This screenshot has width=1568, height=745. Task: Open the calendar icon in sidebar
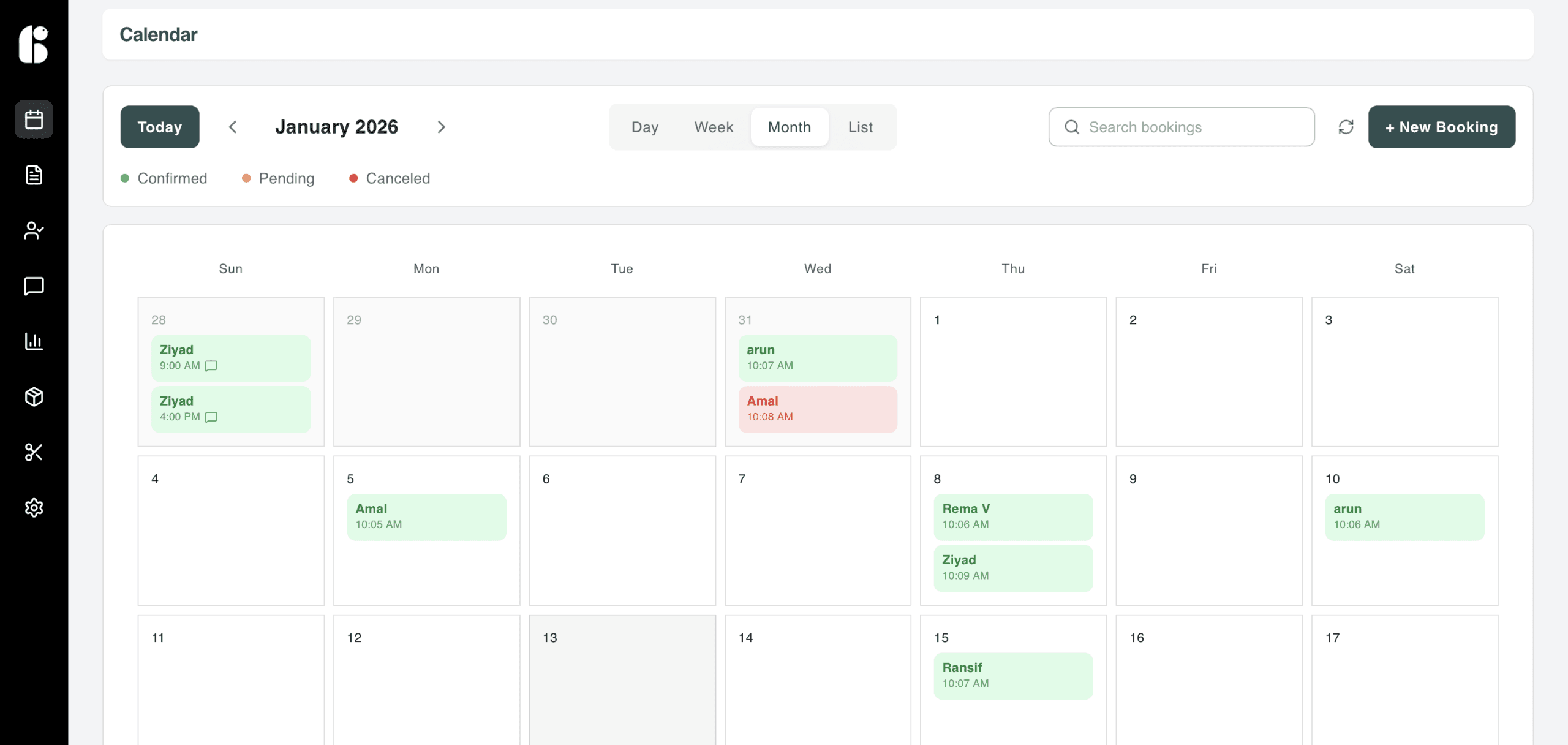coord(34,119)
